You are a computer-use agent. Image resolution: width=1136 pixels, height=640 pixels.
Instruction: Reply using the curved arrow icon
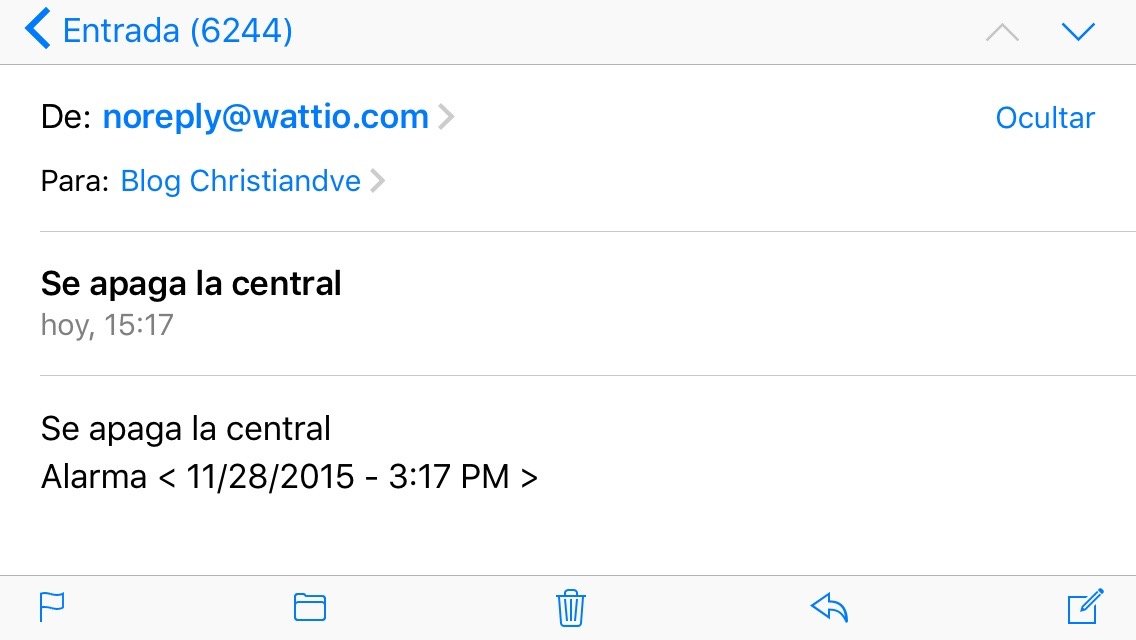click(x=829, y=607)
